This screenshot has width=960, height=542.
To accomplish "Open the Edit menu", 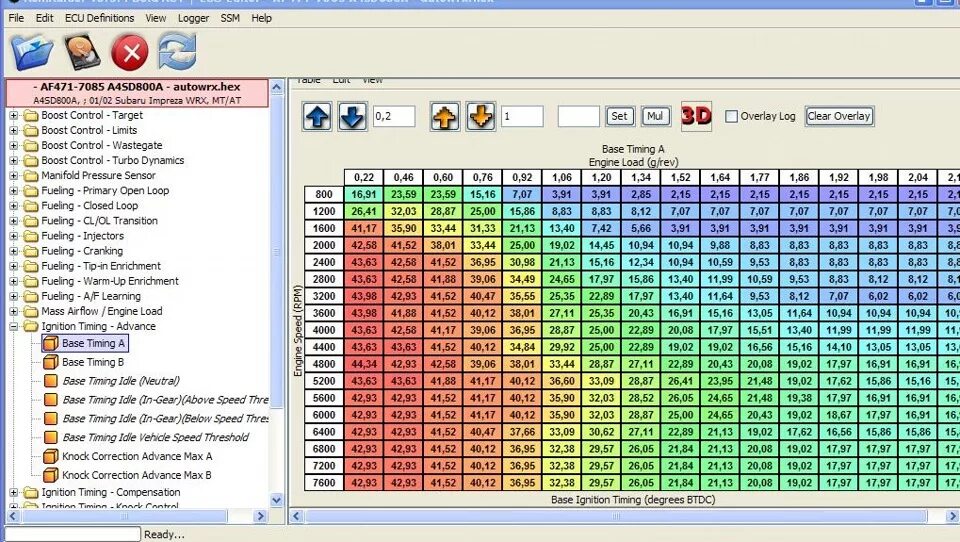I will click(44, 18).
